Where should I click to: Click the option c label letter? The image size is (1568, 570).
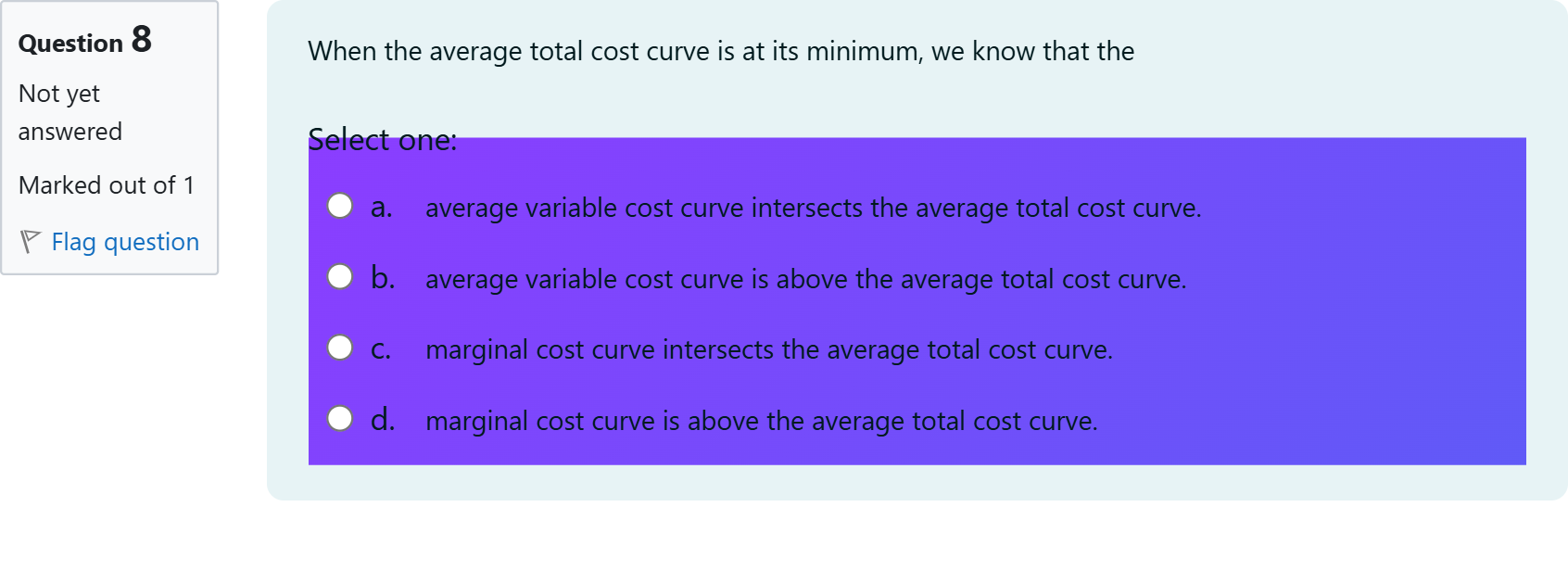pyautogui.click(x=380, y=348)
